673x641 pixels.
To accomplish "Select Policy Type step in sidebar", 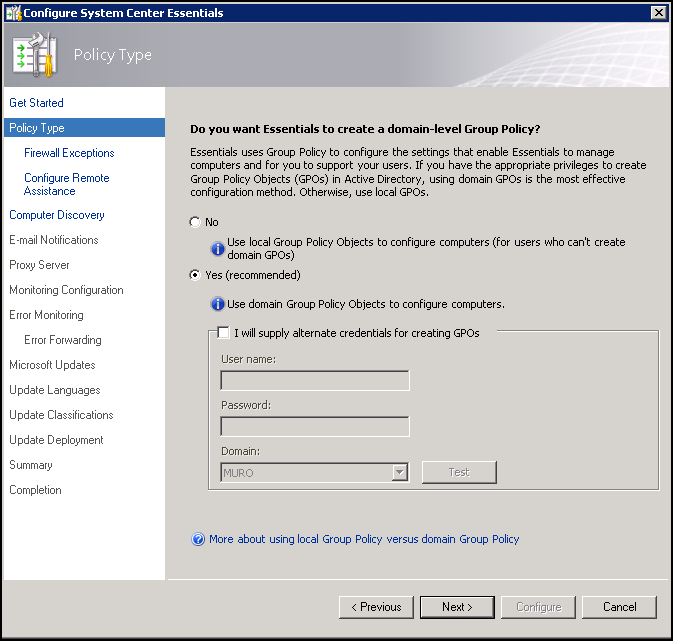I will click(84, 128).
